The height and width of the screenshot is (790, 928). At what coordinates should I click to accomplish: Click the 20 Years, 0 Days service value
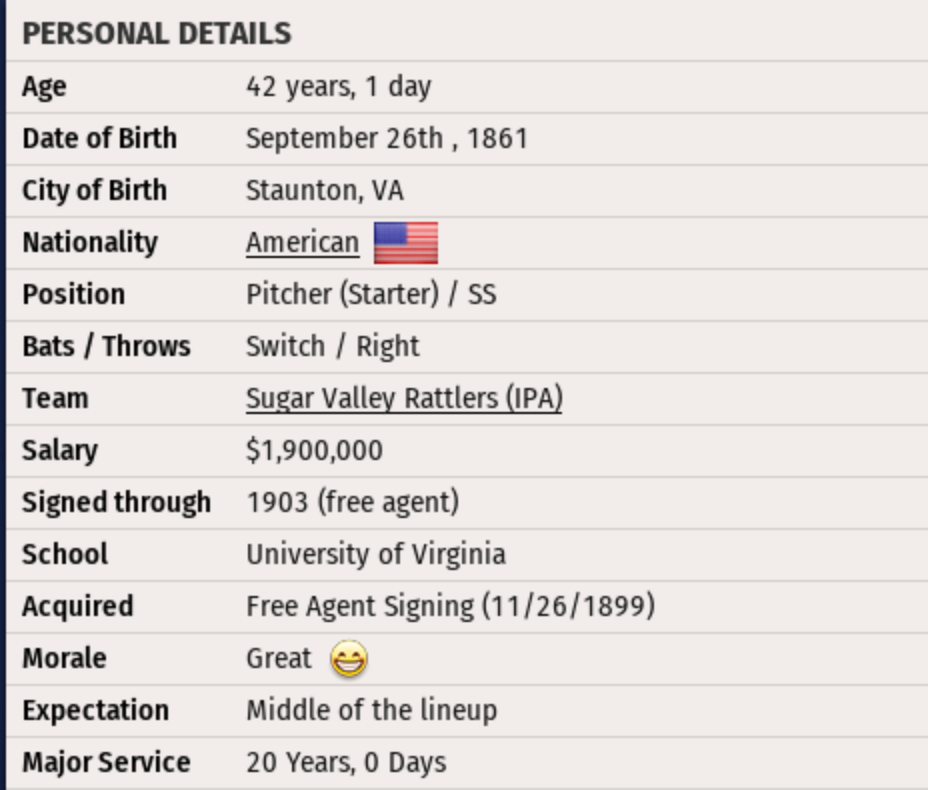click(x=346, y=762)
